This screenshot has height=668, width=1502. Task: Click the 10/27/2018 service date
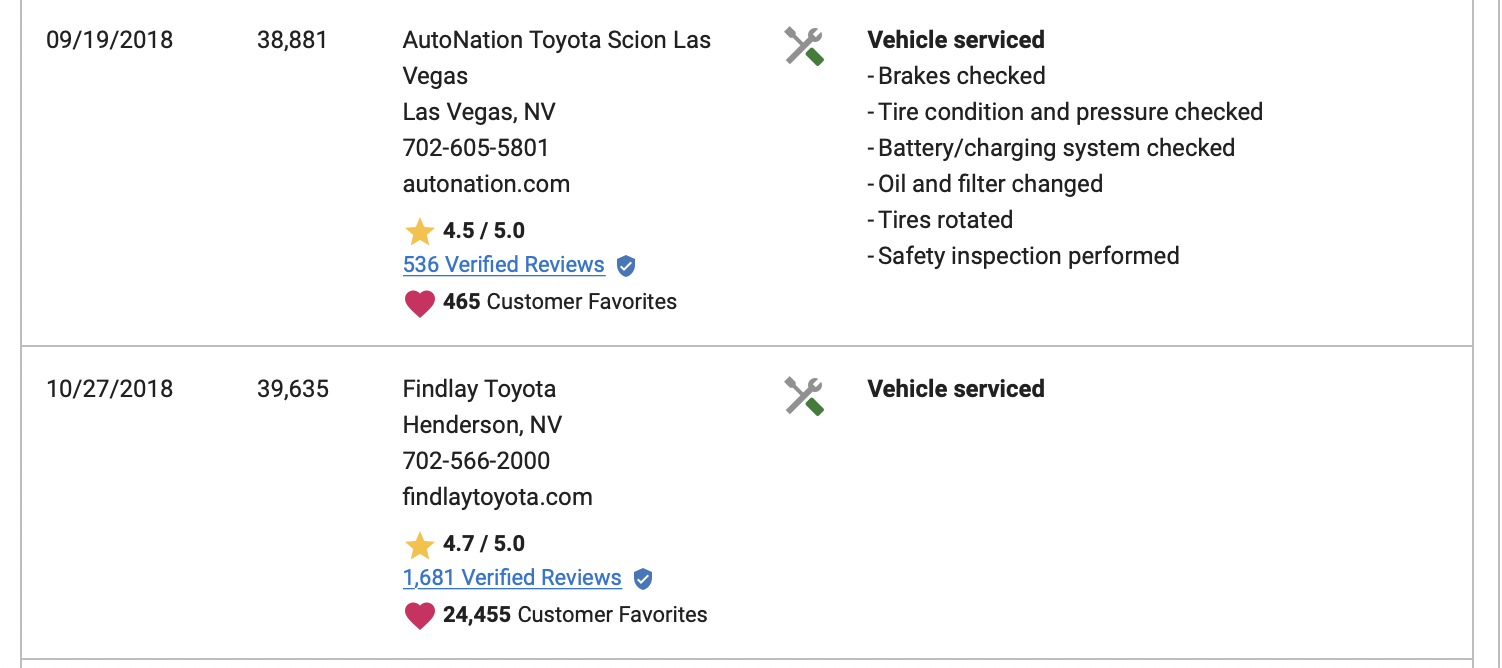point(109,389)
